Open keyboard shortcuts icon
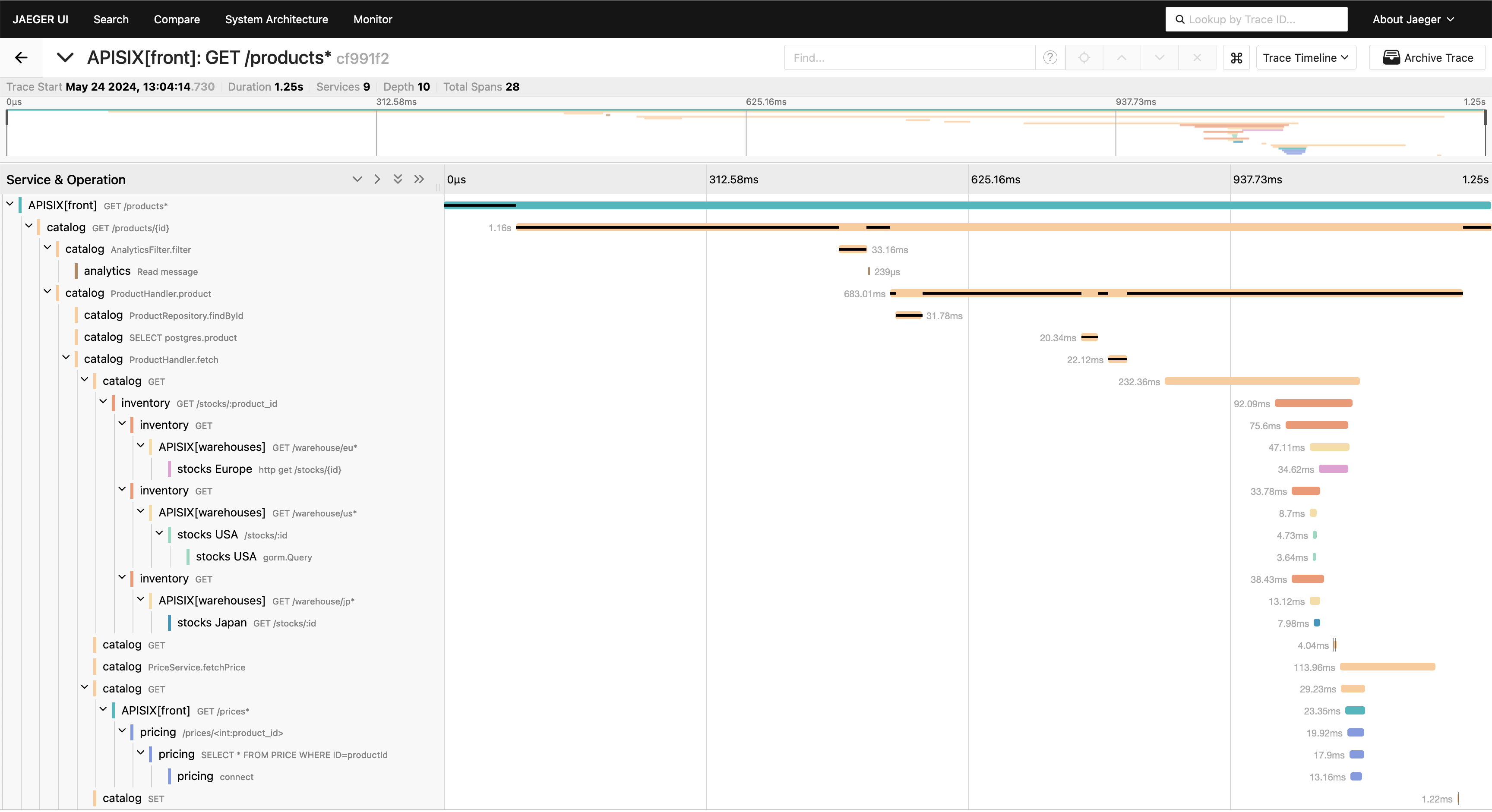Image resolution: width=1492 pixels, height=812 pixels. [x=1236, y=57]
